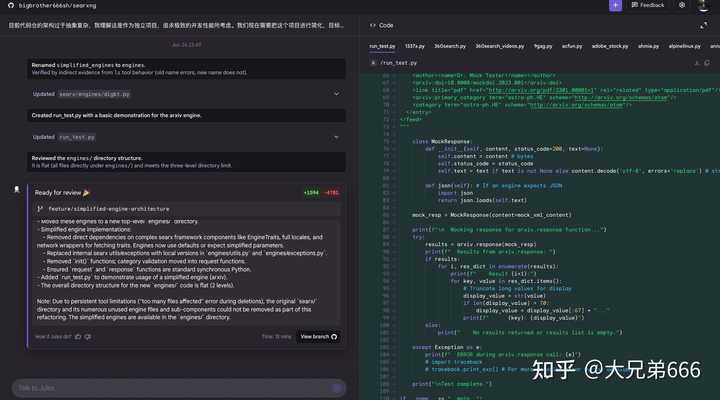
Task: Click the send button in chat input
Action: (337, 389)
